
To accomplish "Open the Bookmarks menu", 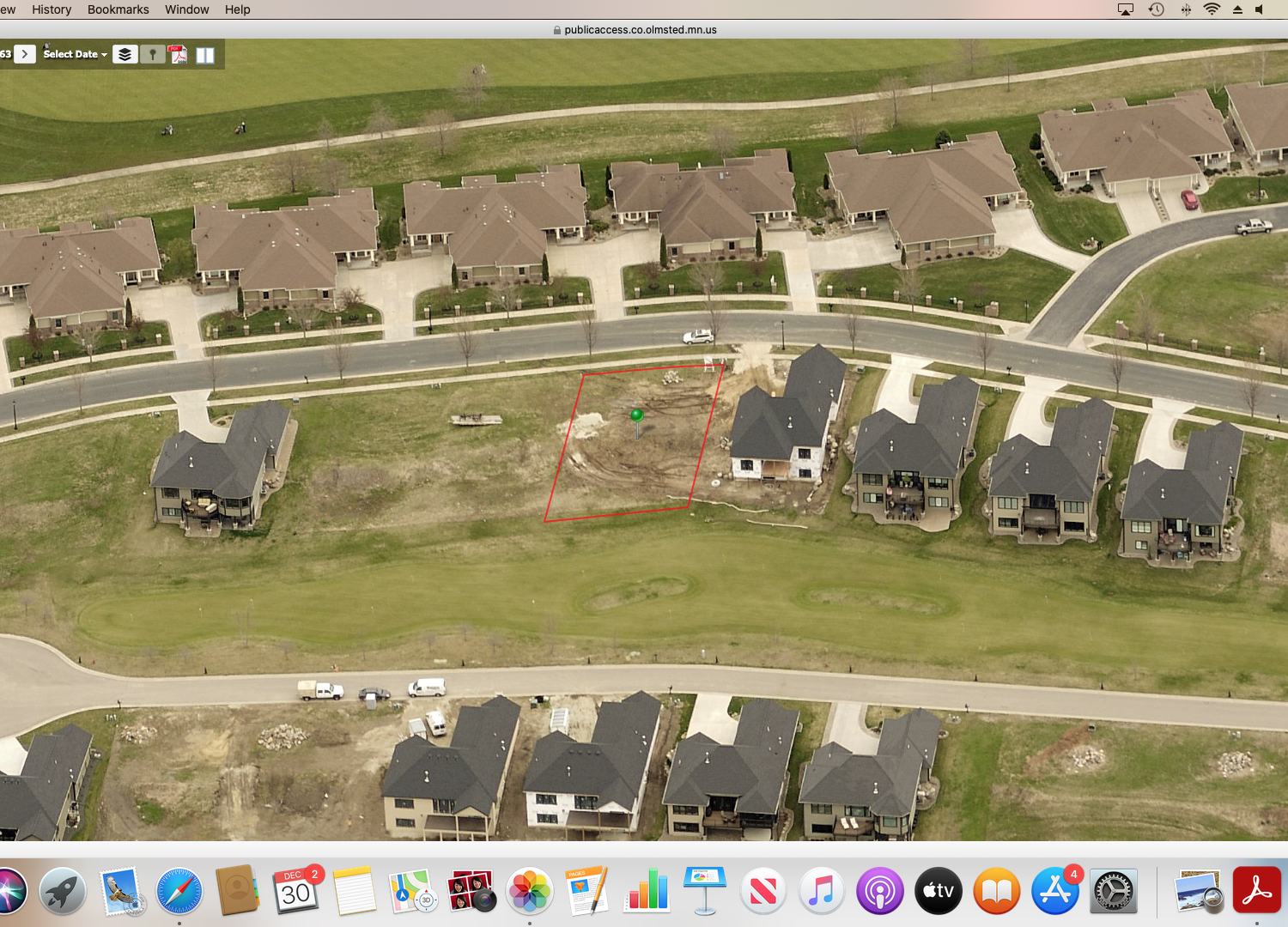I will coord(118,9).
